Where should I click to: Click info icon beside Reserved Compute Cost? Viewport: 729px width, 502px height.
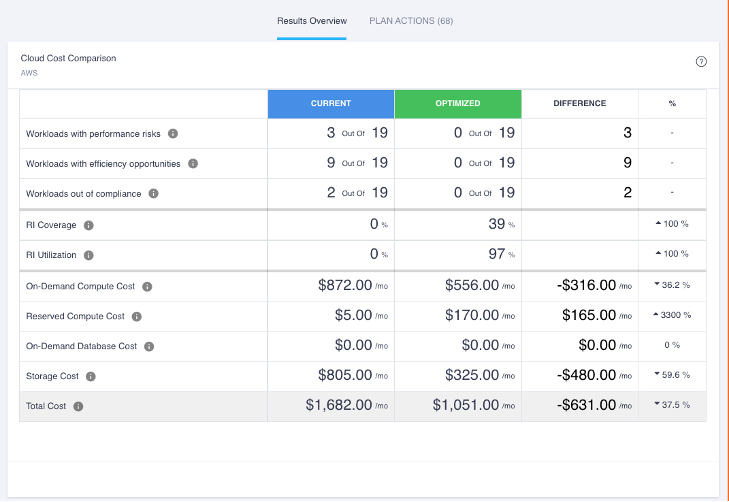tap(137, 316)
